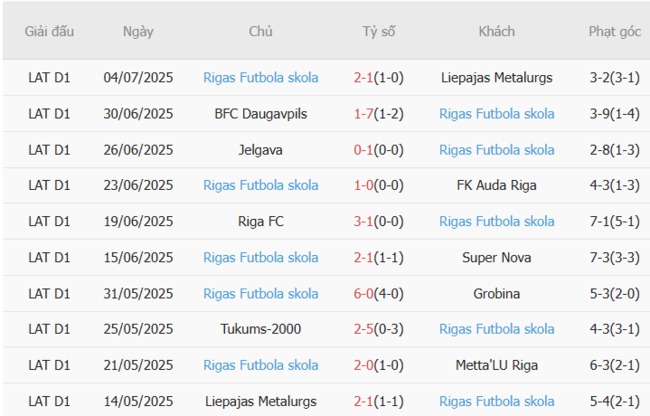
Task: Click the "Ngày" column header
Action: [x=138, y=31]
